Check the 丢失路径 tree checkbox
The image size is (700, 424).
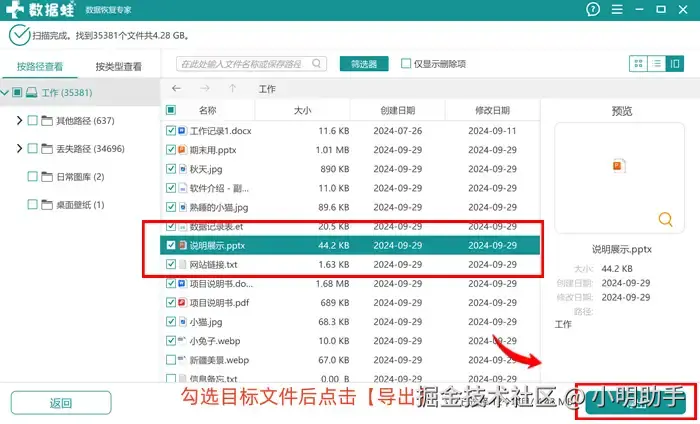pos(33,149)
